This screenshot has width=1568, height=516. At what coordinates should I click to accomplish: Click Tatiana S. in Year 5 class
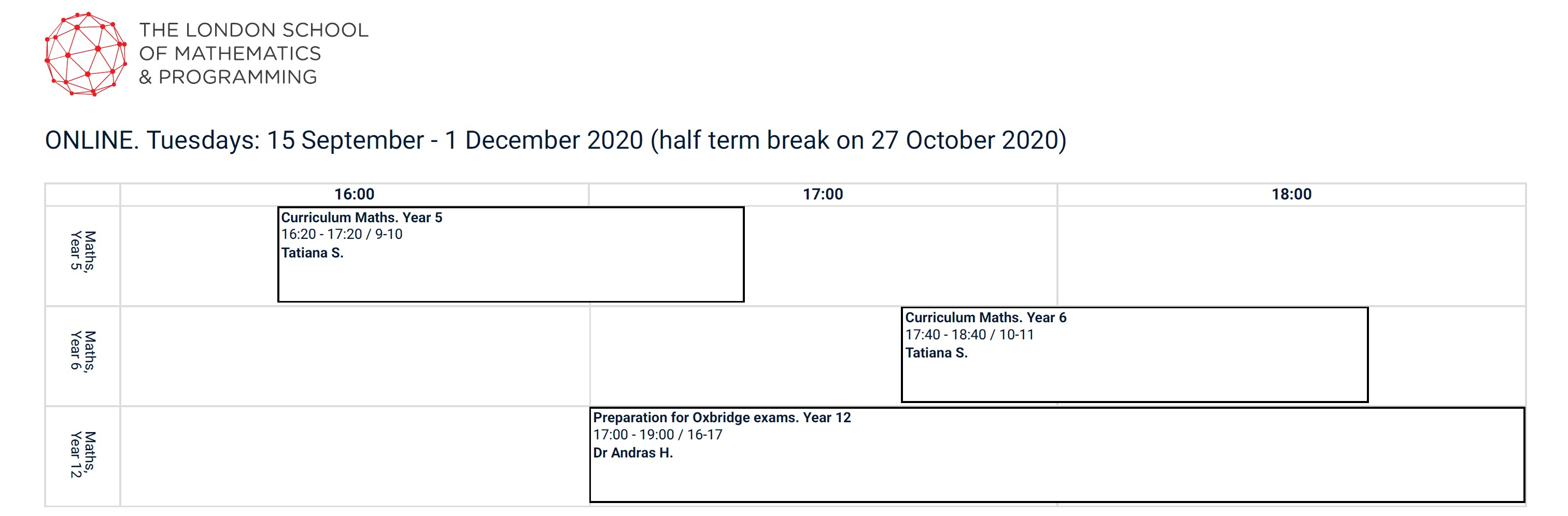click(312, 253)
